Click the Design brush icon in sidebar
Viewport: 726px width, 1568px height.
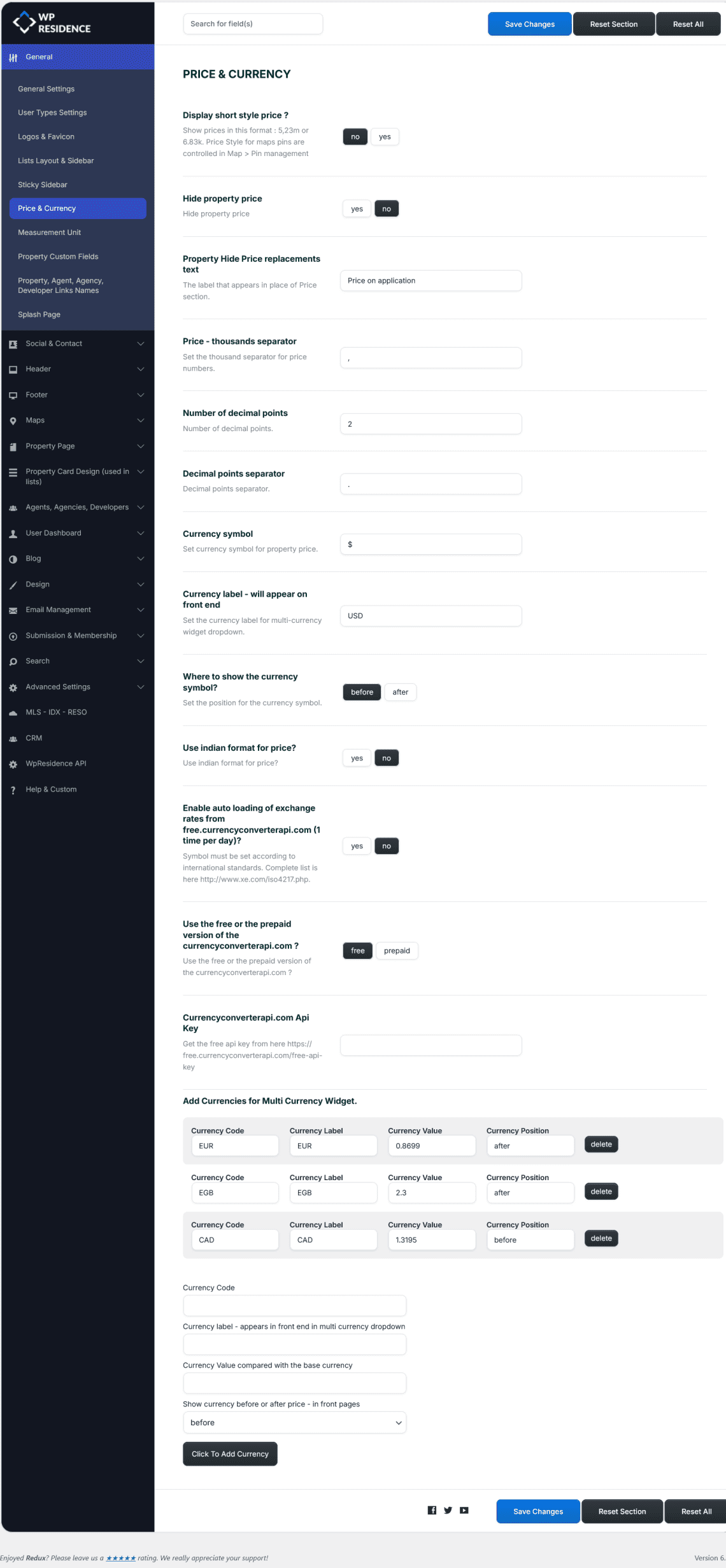13,585
